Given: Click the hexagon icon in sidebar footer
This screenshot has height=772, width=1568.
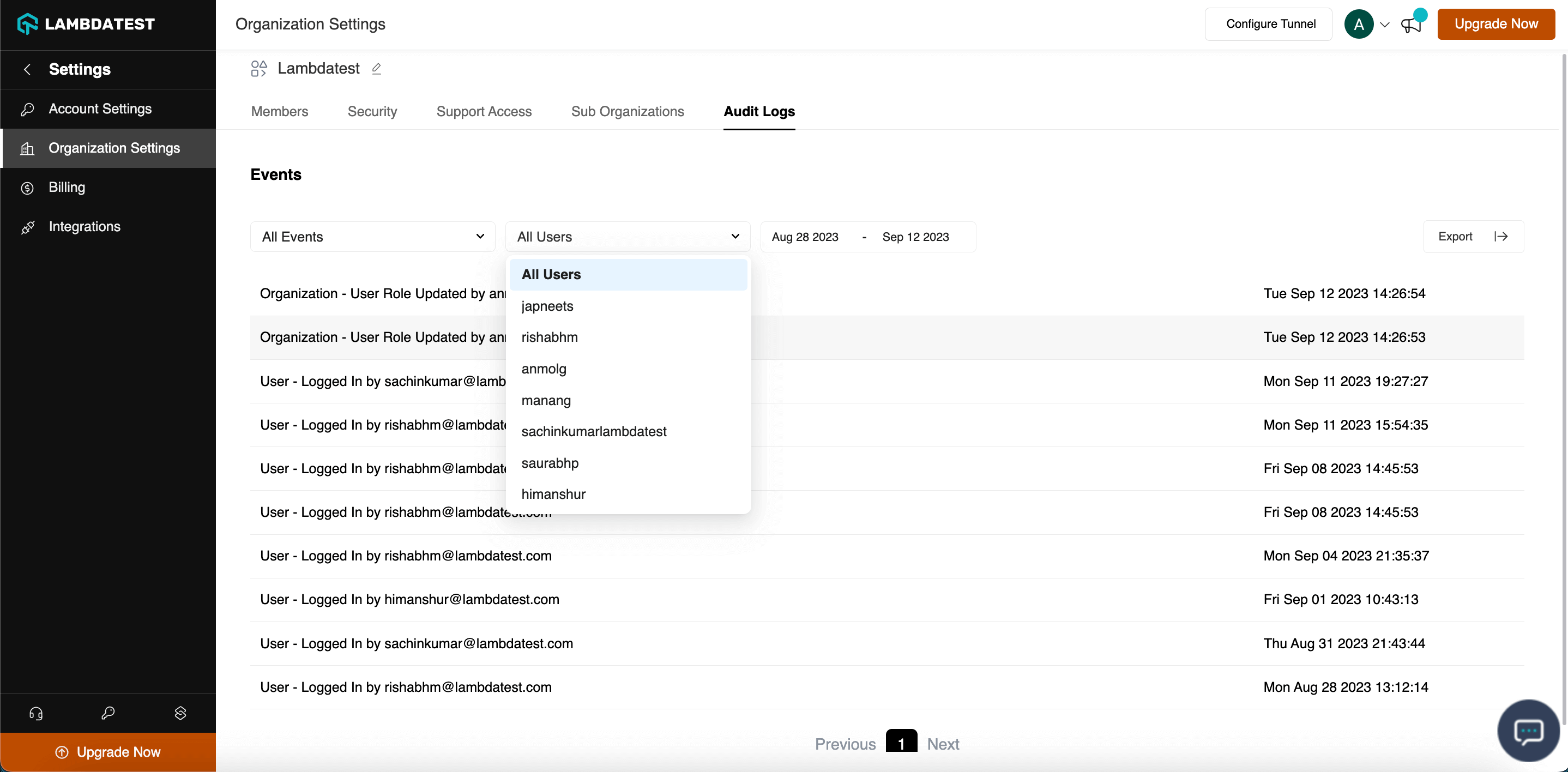Looking at the screenshot, I should pyautogui.click(x=180, y=713).
